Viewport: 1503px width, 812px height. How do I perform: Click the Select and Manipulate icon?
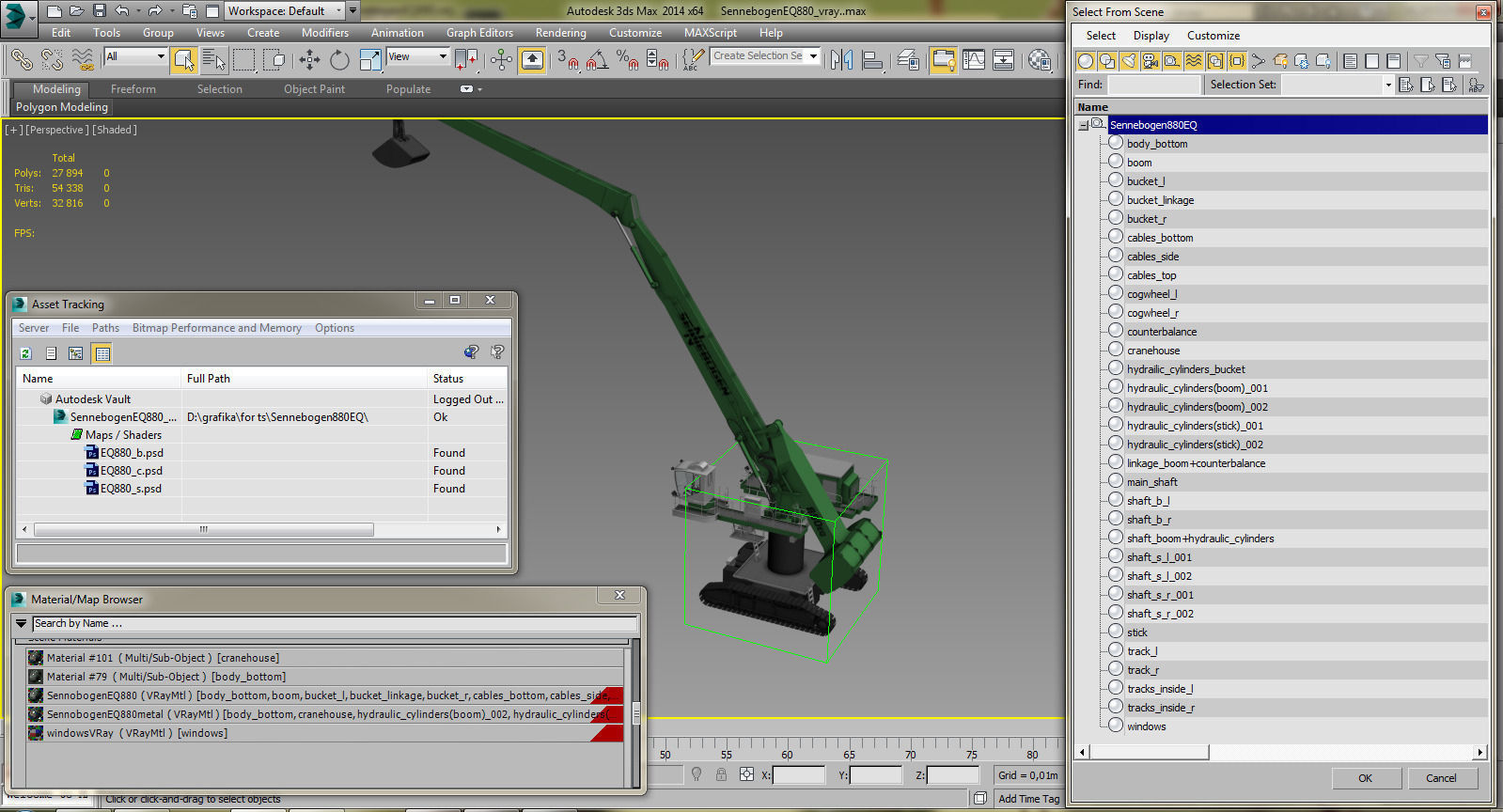click(x=501, y=60)
